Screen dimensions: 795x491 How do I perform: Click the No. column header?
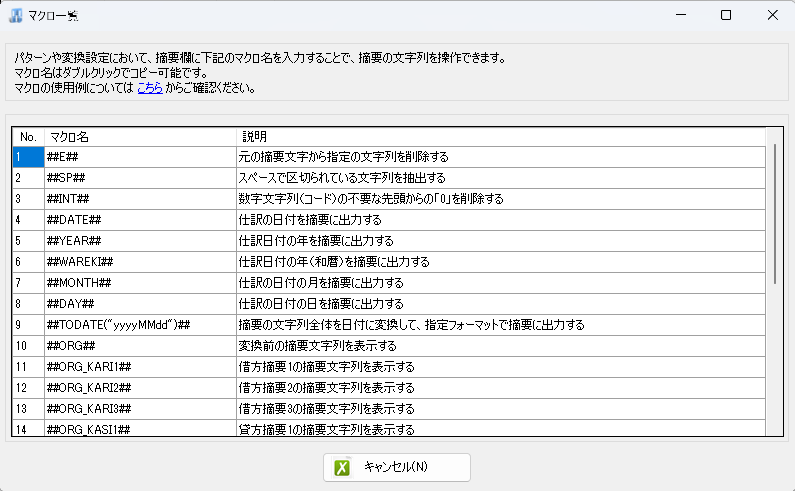(x=28, y=136)
